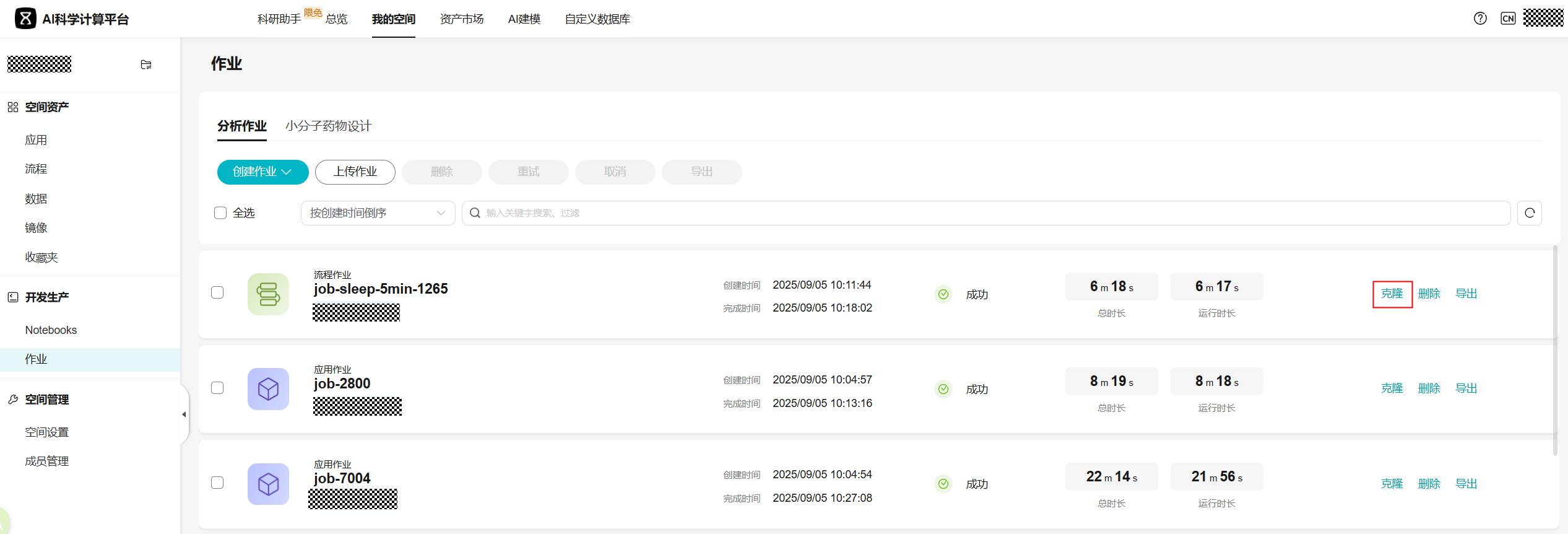Expand the 按创建时间倒序 sort dropdown
Image resolution: width=1568 pixels, height=534 pixels.
coord(378,213)
